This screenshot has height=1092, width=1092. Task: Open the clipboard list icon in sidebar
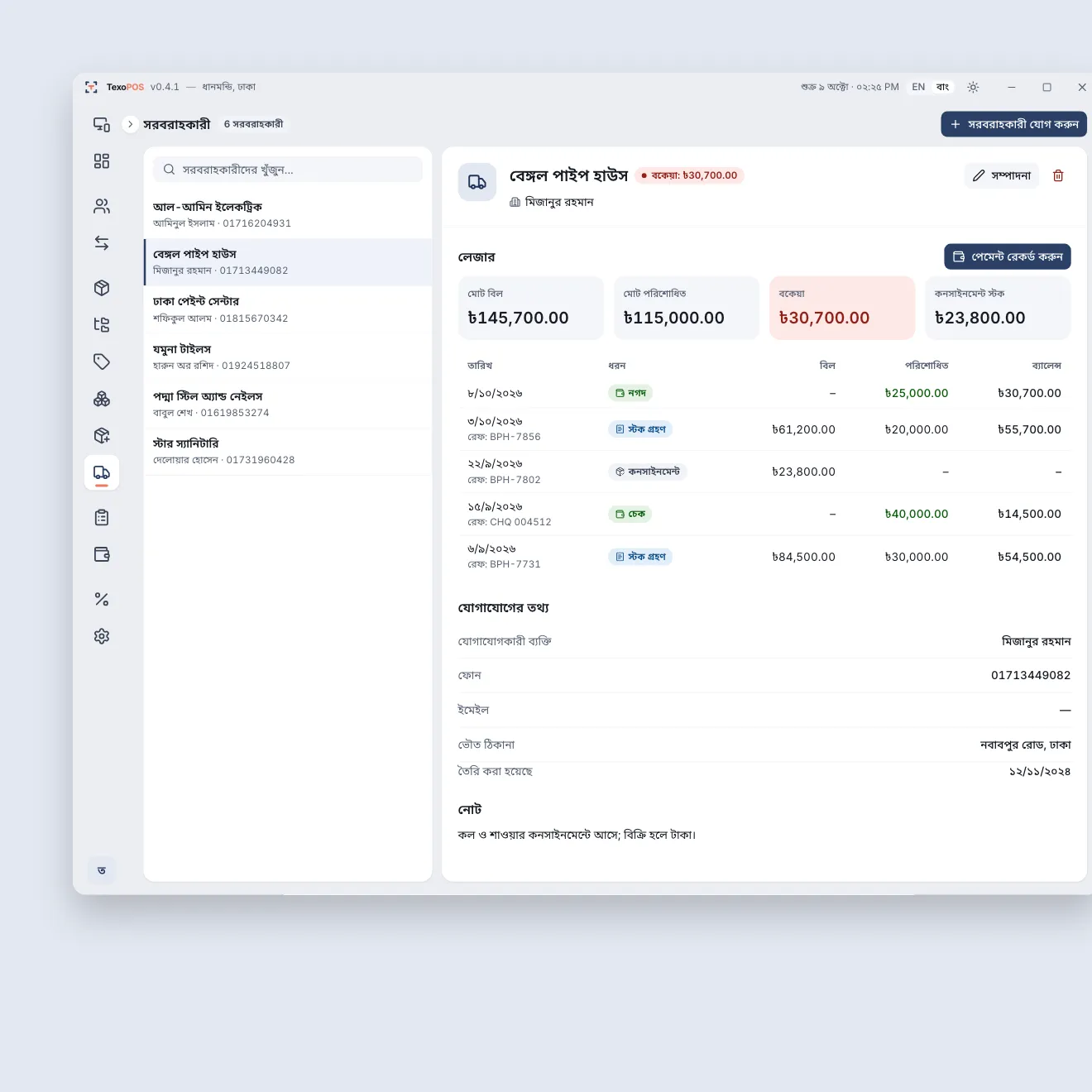102,518
